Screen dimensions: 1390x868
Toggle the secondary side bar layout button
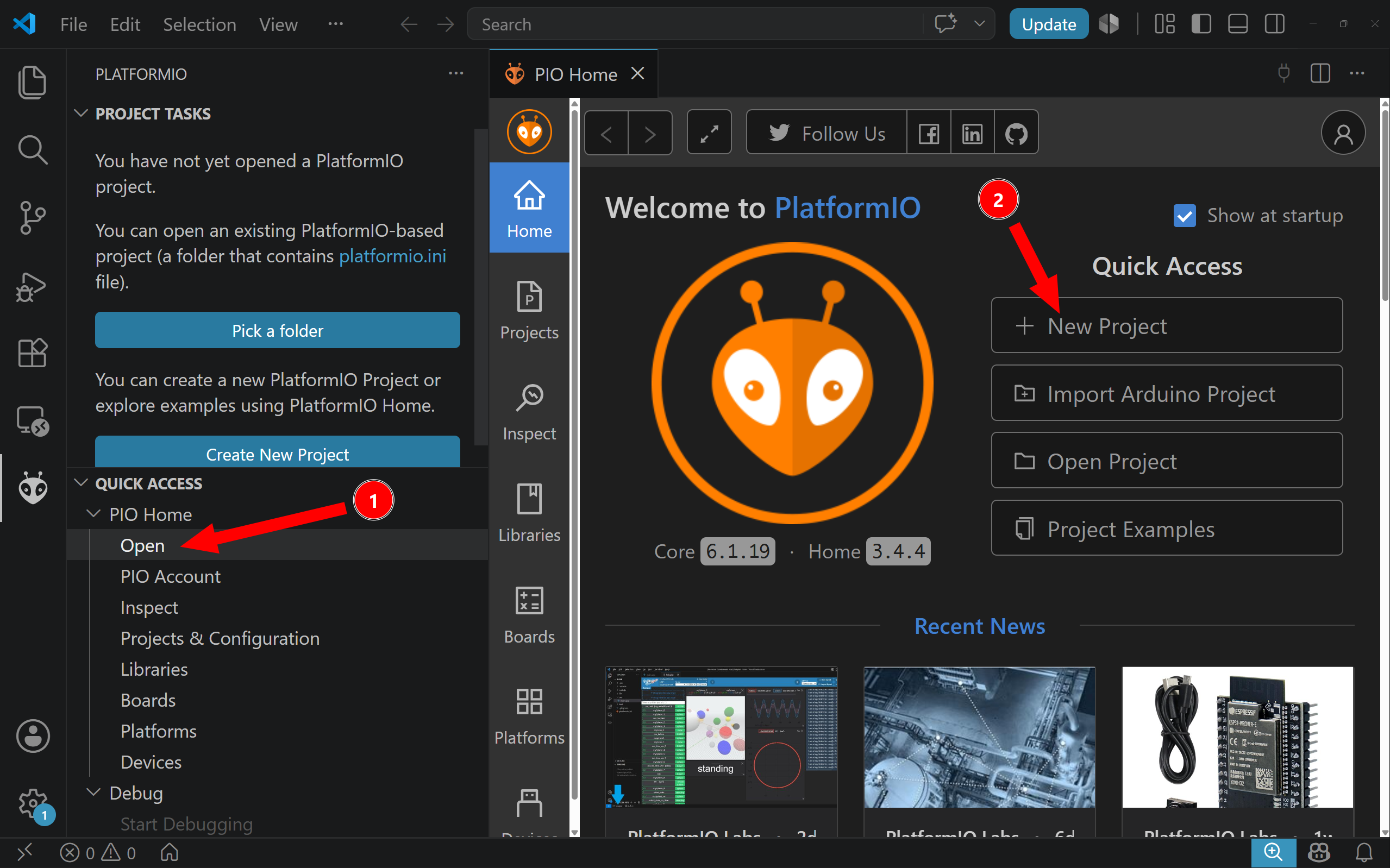(x=1274, y=24)
